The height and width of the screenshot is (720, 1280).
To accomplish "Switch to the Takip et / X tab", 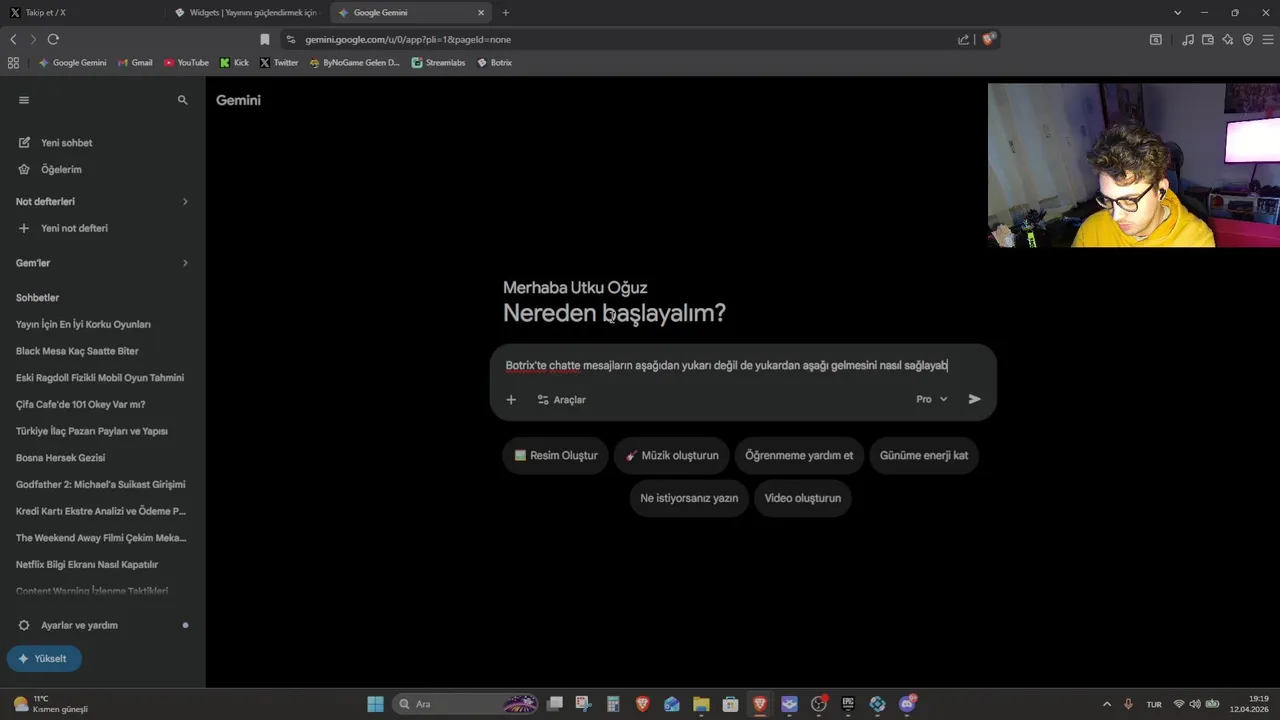I will click(x=80, y=13).
